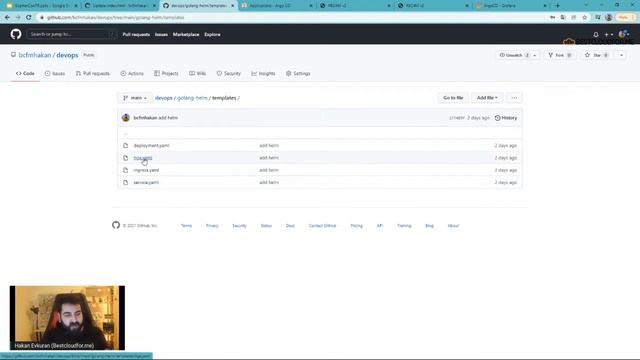The width and height of the screenshot is (640, 360).
Task: Click the presenter webcam video thumbnail
Action: coord(67,318)
